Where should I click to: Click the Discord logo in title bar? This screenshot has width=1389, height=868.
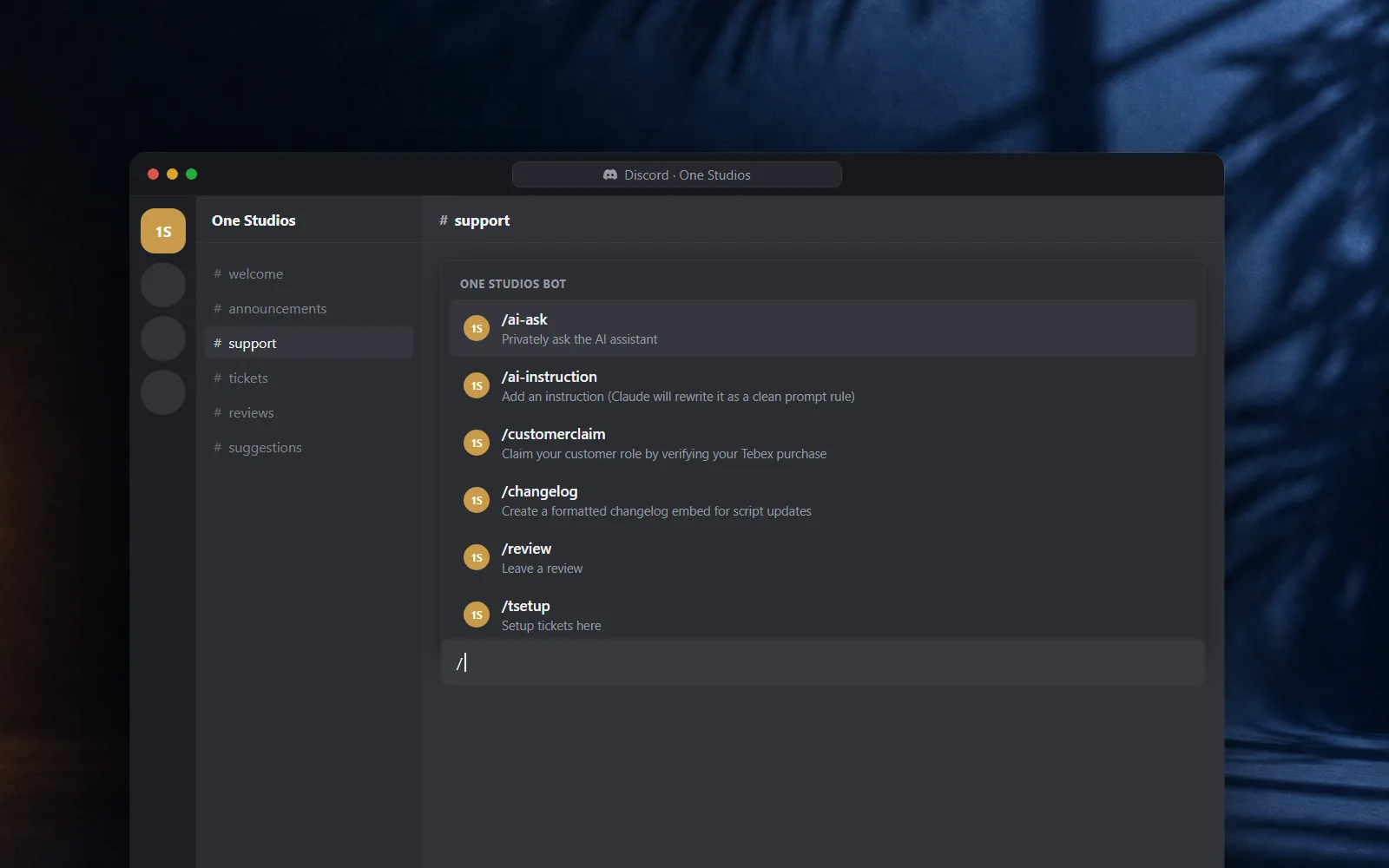tap(610, 174)
